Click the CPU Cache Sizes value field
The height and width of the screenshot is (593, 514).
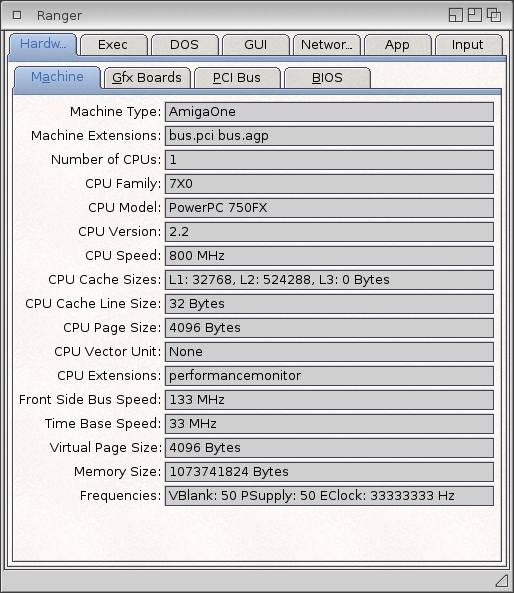[329, 280]
